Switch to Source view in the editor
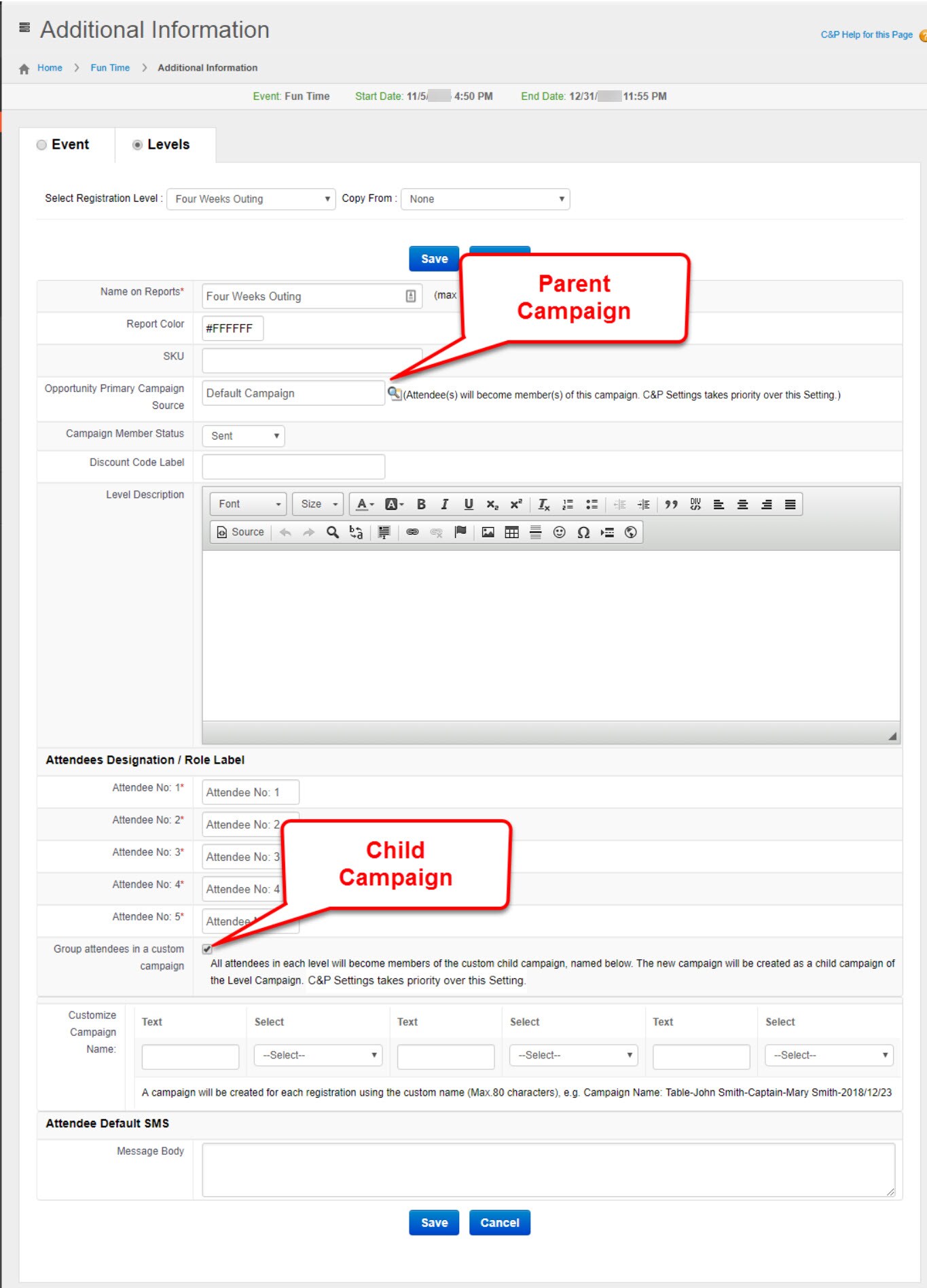Viewport: 927px width, 1288px height. pyautogui.click(x=240, y=532)
